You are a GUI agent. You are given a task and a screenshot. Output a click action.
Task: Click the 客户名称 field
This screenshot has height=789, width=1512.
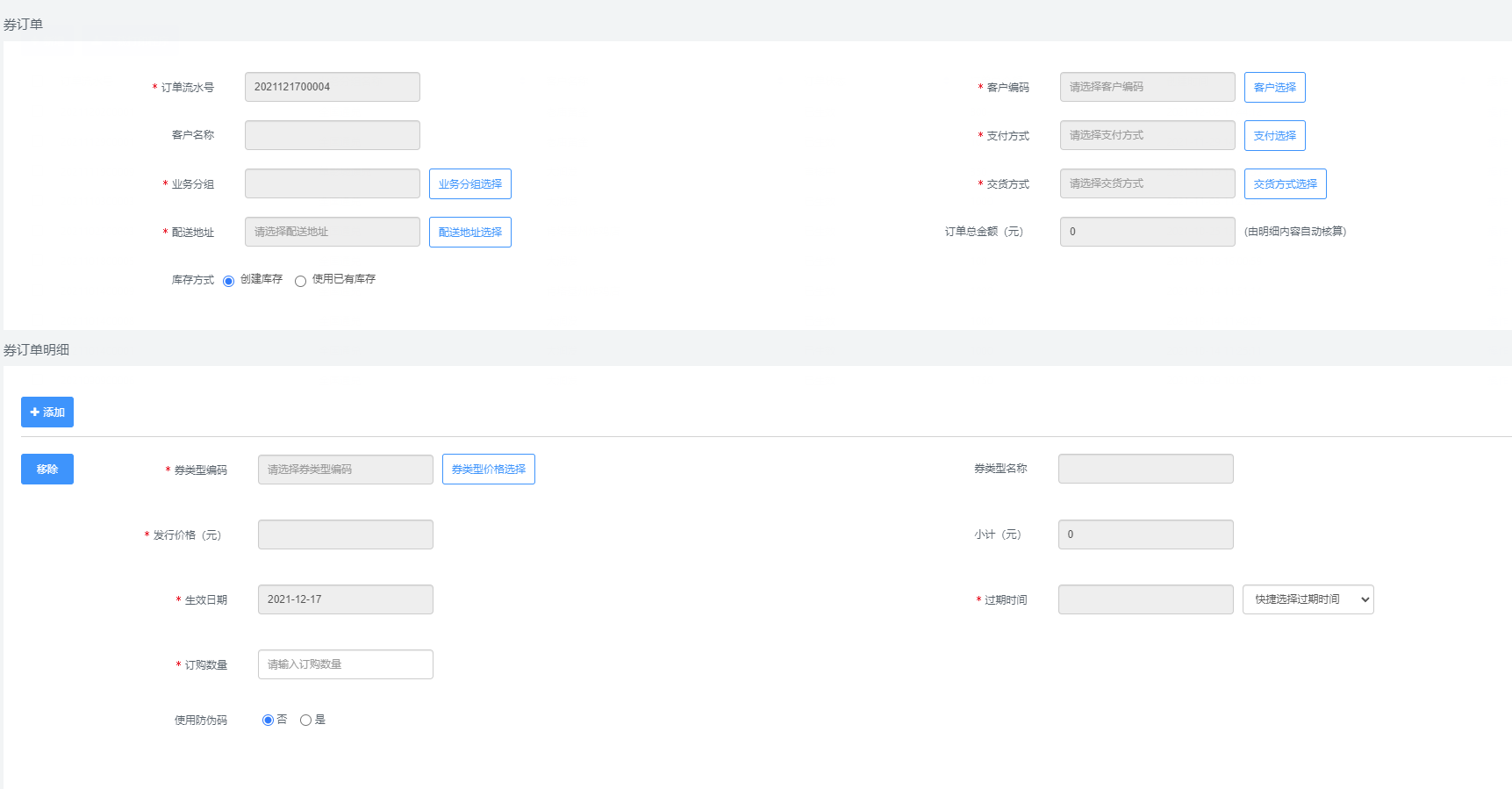[x=332, y=135]
